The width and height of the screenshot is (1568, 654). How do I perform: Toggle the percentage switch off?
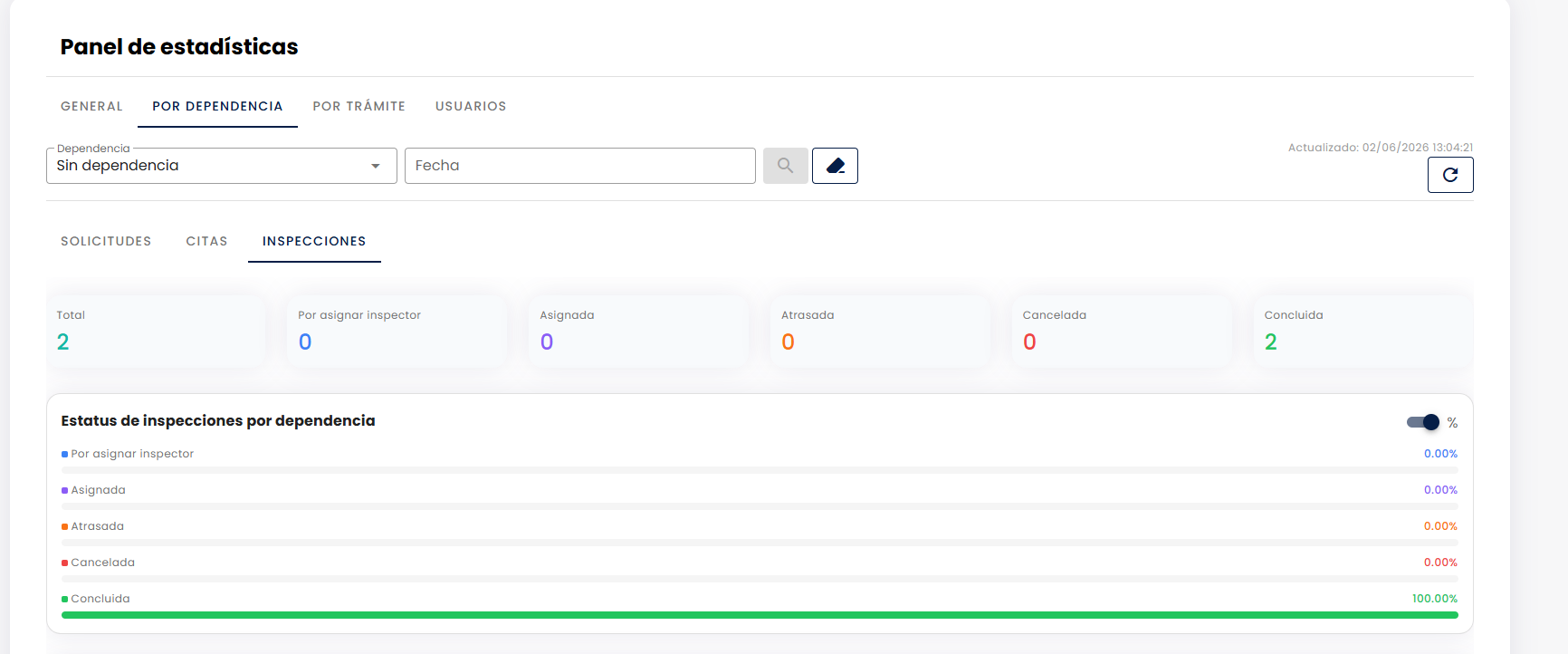1423,422
